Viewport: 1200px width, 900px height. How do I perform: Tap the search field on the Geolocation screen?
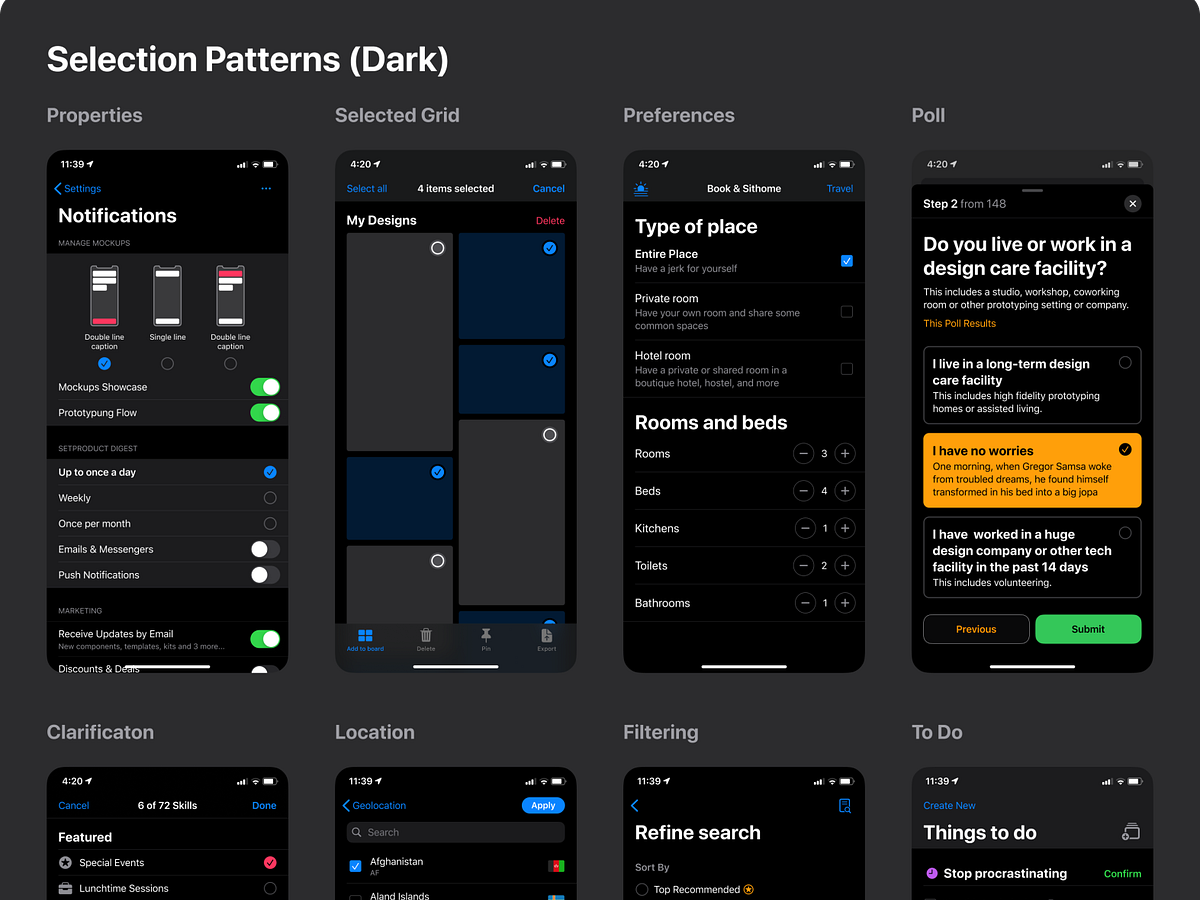point(455,831)
